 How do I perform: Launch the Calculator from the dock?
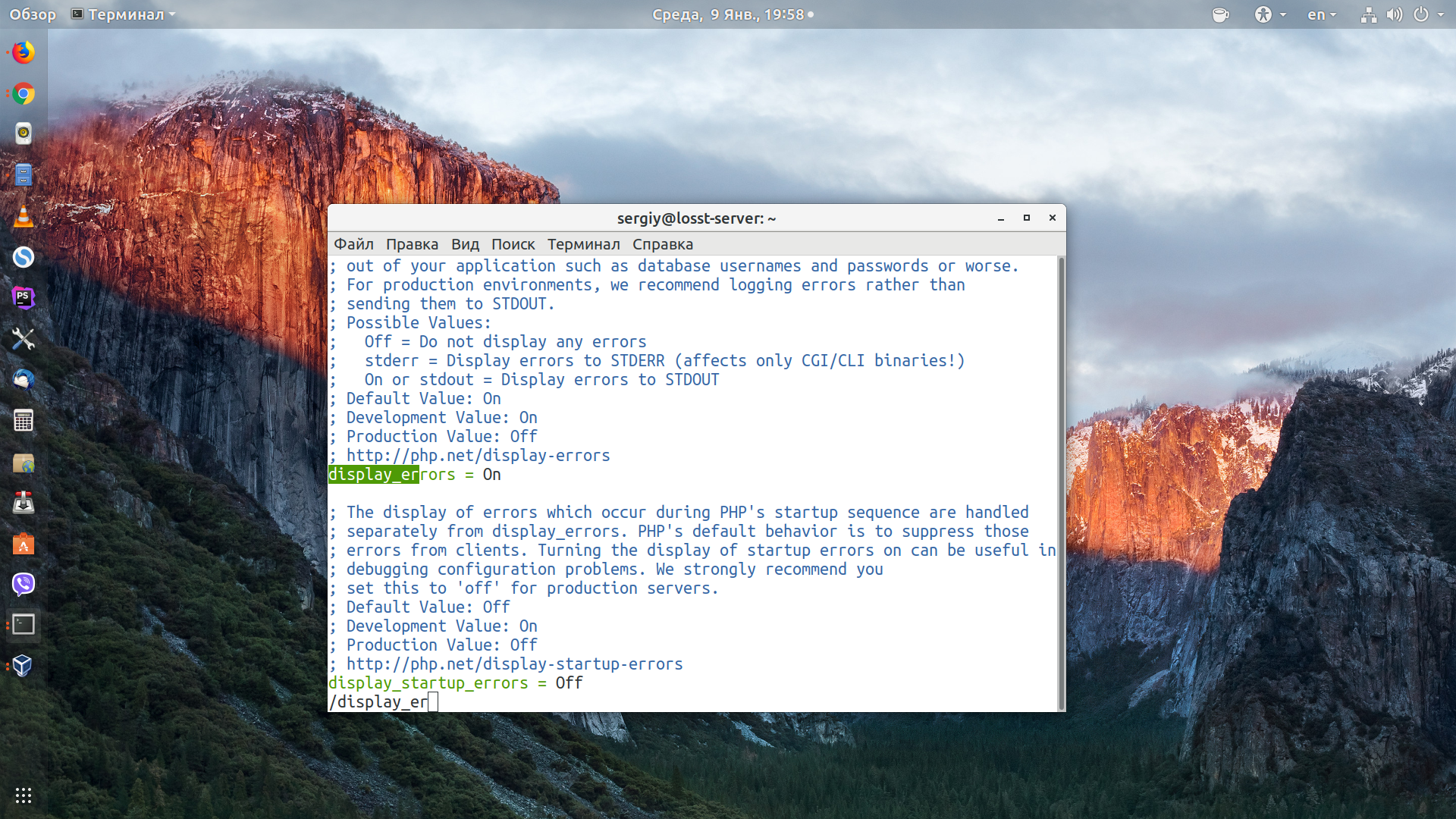[x=24, y=421]
